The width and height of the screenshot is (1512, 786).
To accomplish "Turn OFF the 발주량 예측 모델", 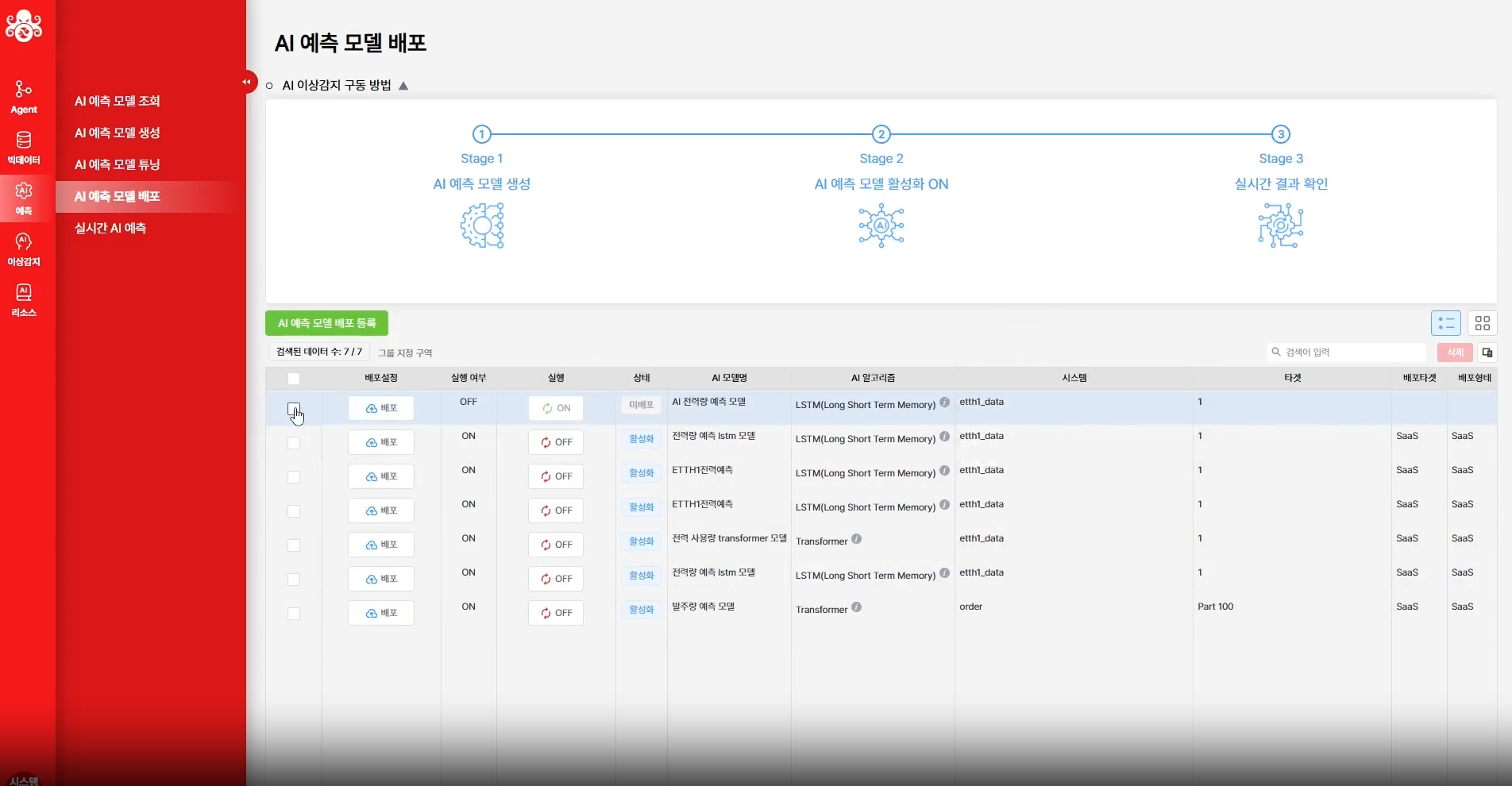I will pos(556,613).
